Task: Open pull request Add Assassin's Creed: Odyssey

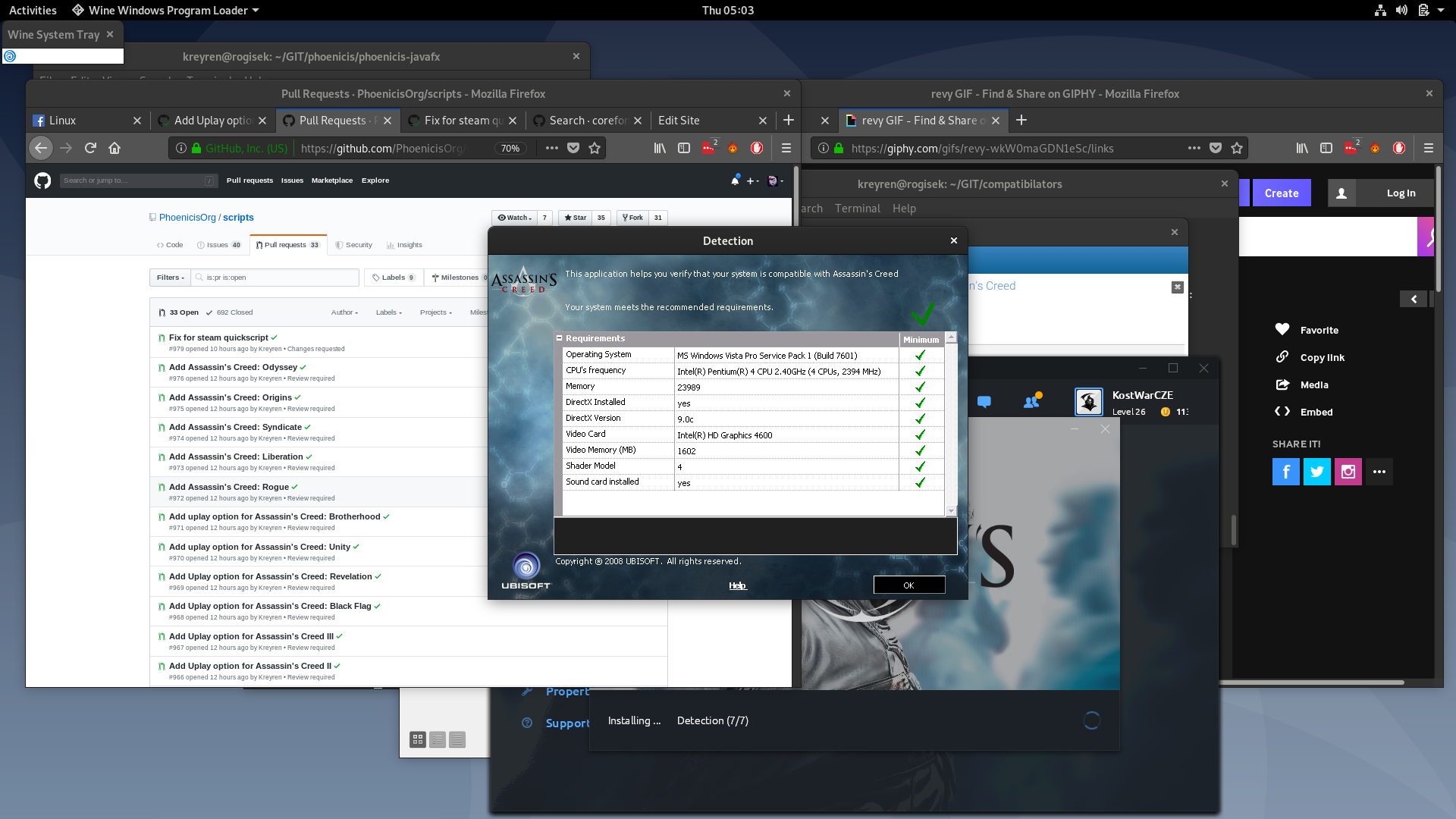Action: (x=233, y=367)
